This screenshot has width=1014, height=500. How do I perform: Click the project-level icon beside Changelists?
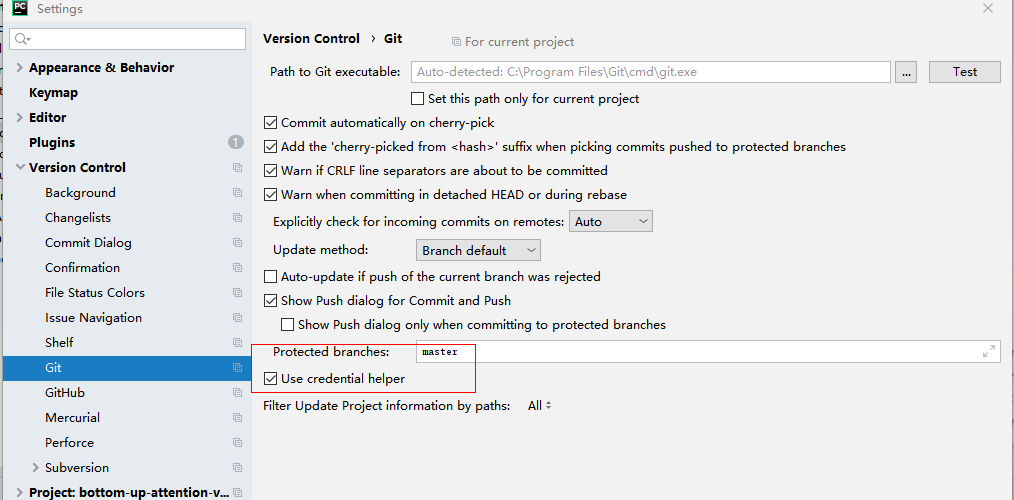237,218
